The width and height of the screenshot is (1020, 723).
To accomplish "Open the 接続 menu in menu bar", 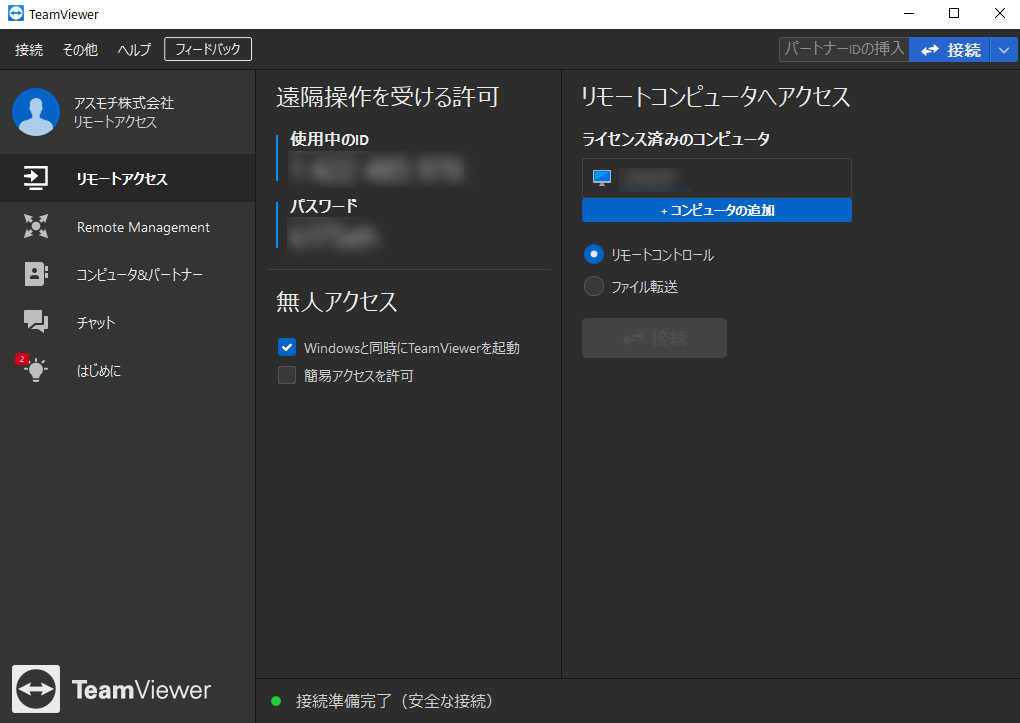I will (x=29, y=50).
